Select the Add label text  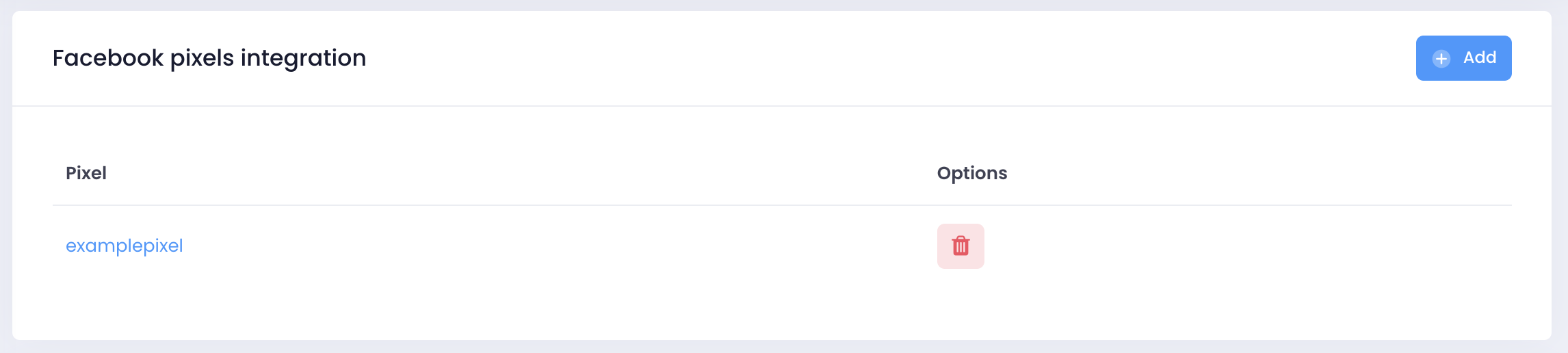point(1480,57)
